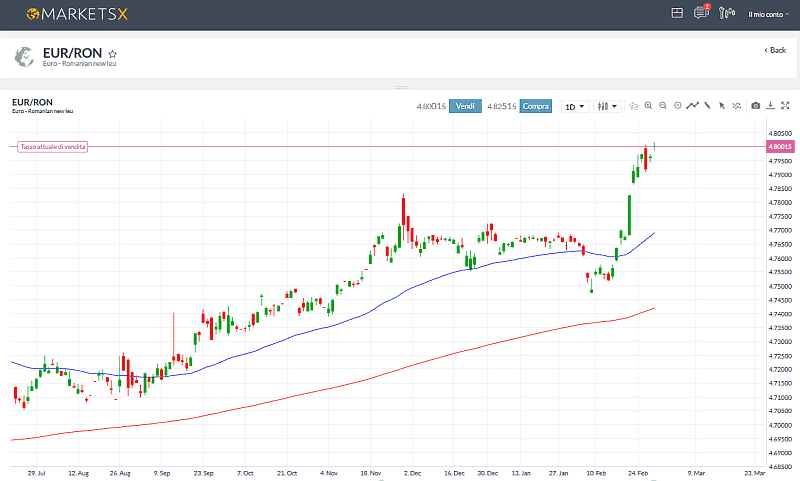Click the Tasso attuale di vendita label
This screenshot has width=800, height=481.
[53, 147]
